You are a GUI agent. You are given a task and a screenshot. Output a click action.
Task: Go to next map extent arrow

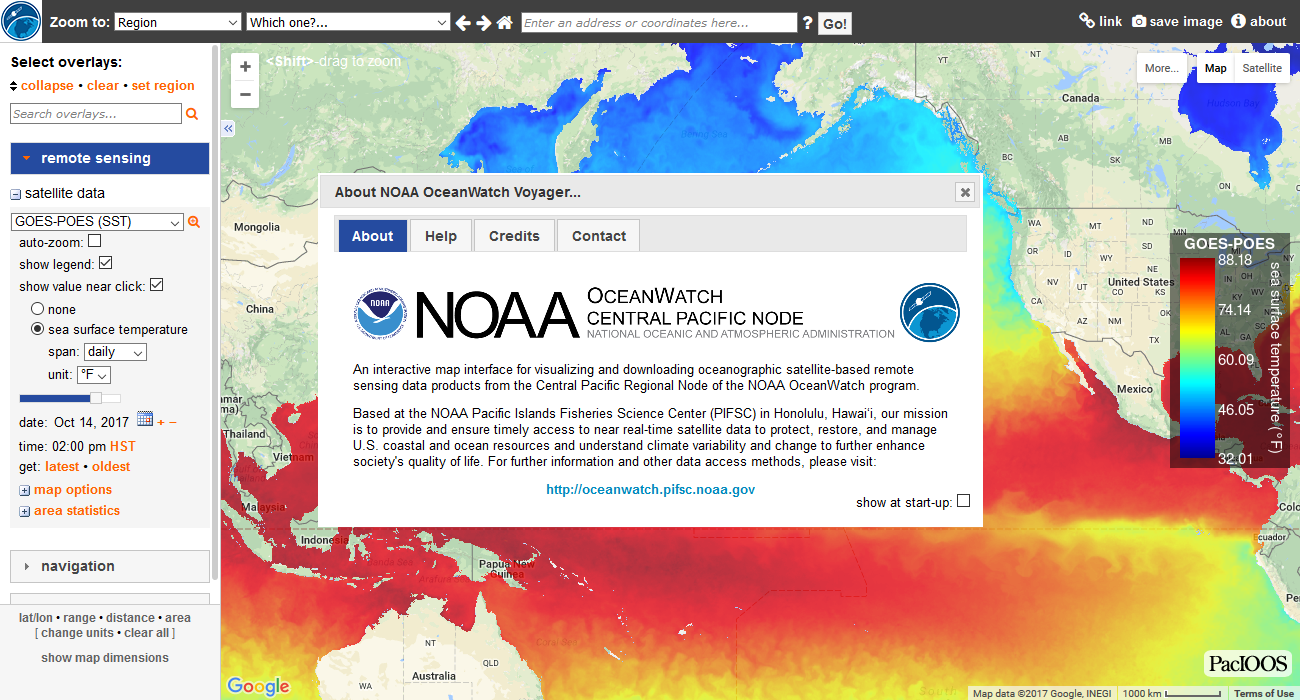484,23
